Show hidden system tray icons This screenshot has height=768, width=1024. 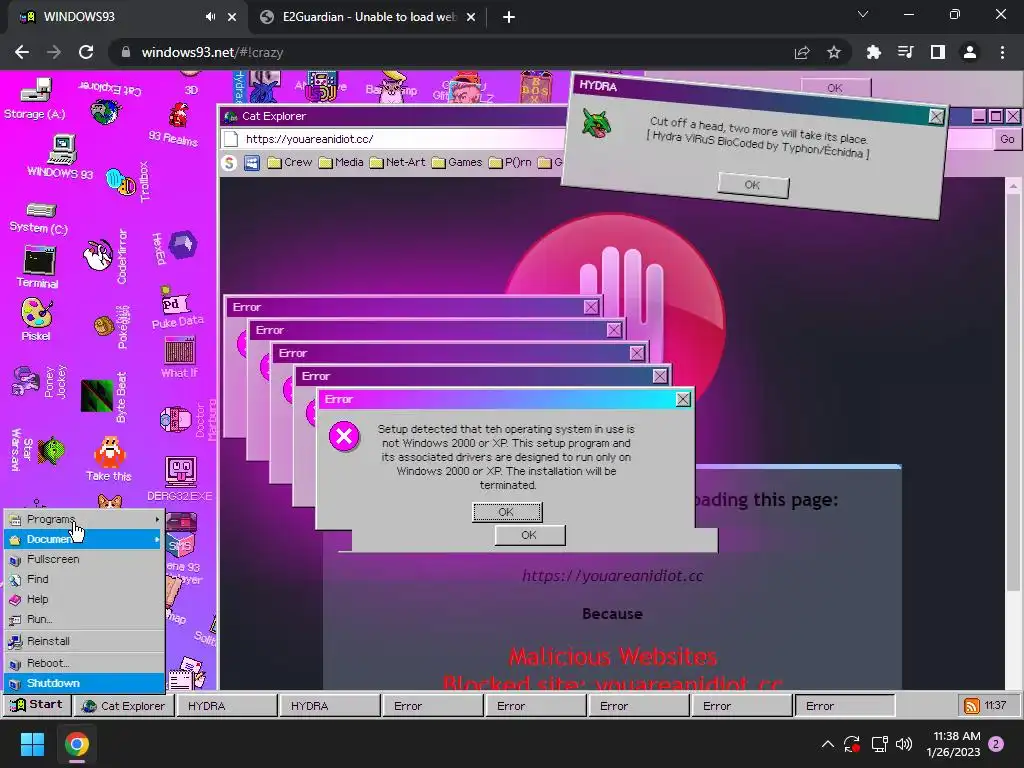(827, 744)
